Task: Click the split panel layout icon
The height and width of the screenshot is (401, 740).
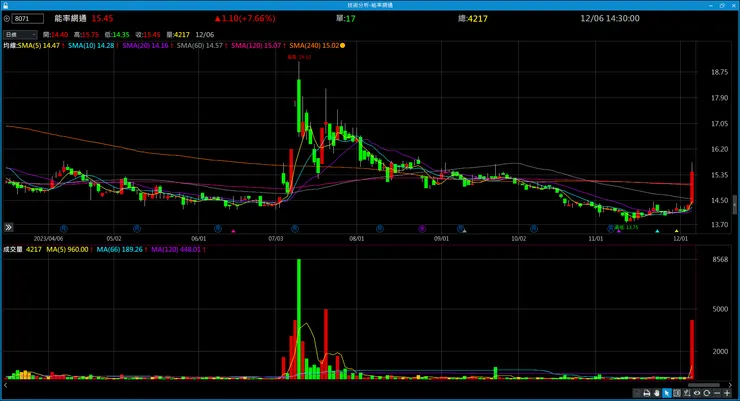Action: click(677, 393)
